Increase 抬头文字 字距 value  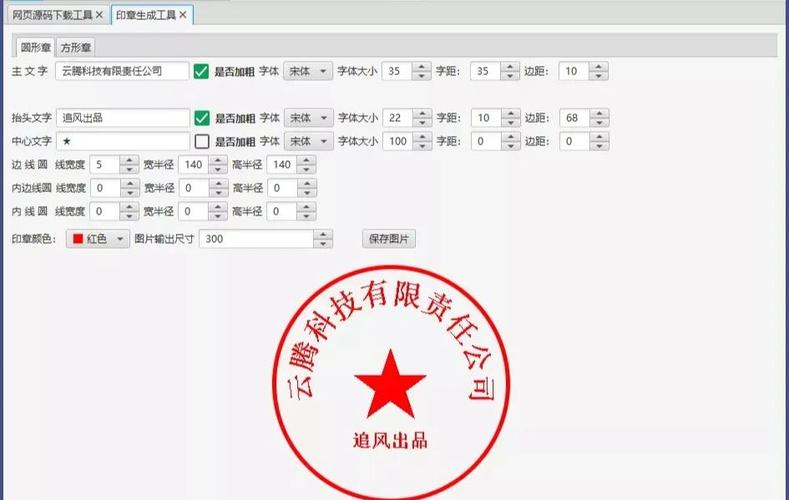point(511,114)
